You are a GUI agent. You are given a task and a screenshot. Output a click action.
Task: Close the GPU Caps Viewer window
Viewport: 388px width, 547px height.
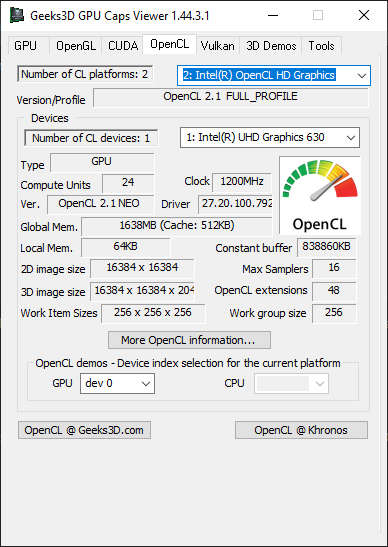pos(364,15)
